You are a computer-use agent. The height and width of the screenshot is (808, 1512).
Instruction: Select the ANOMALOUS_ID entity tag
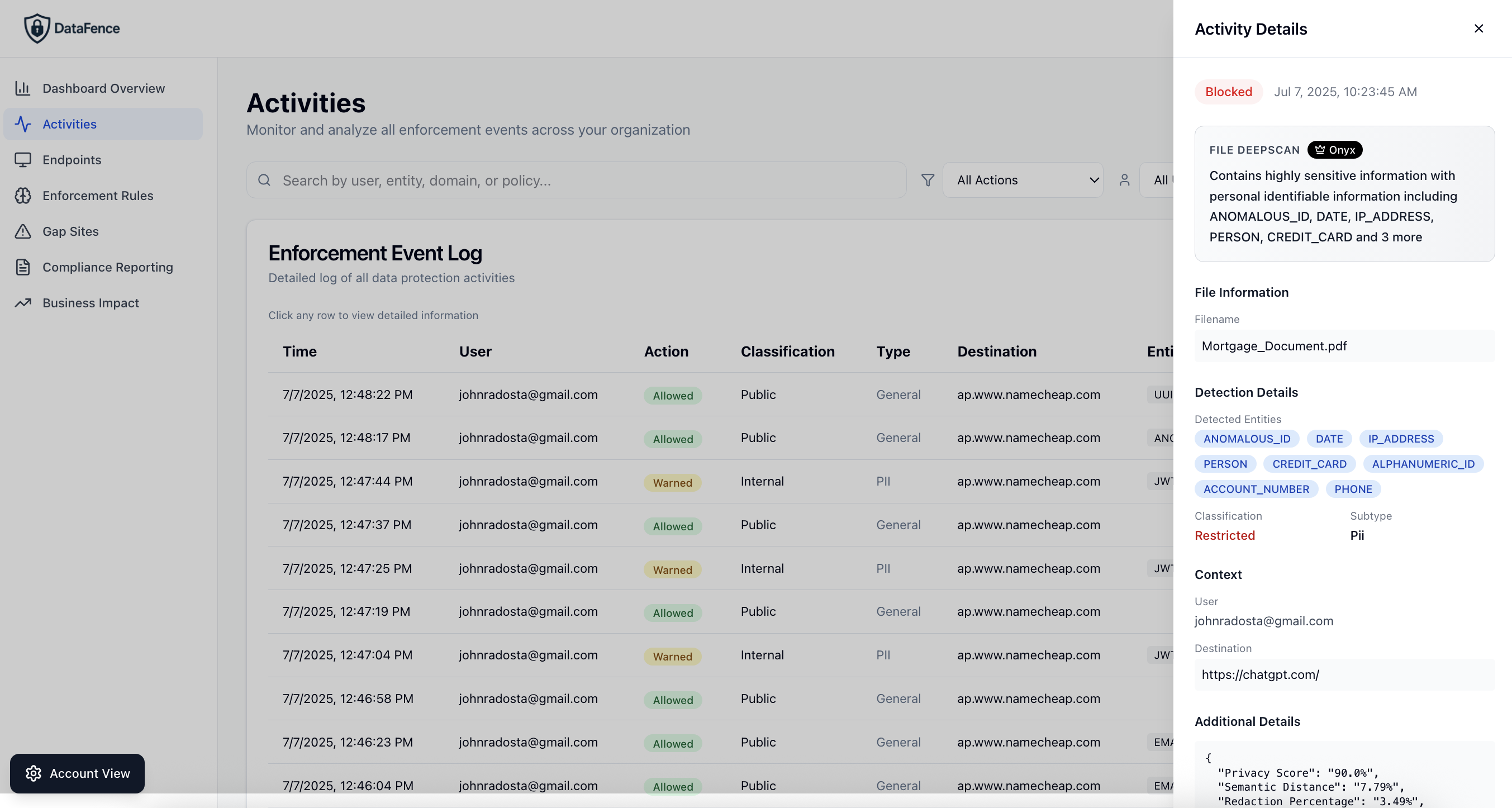(x=1247, y=438)
